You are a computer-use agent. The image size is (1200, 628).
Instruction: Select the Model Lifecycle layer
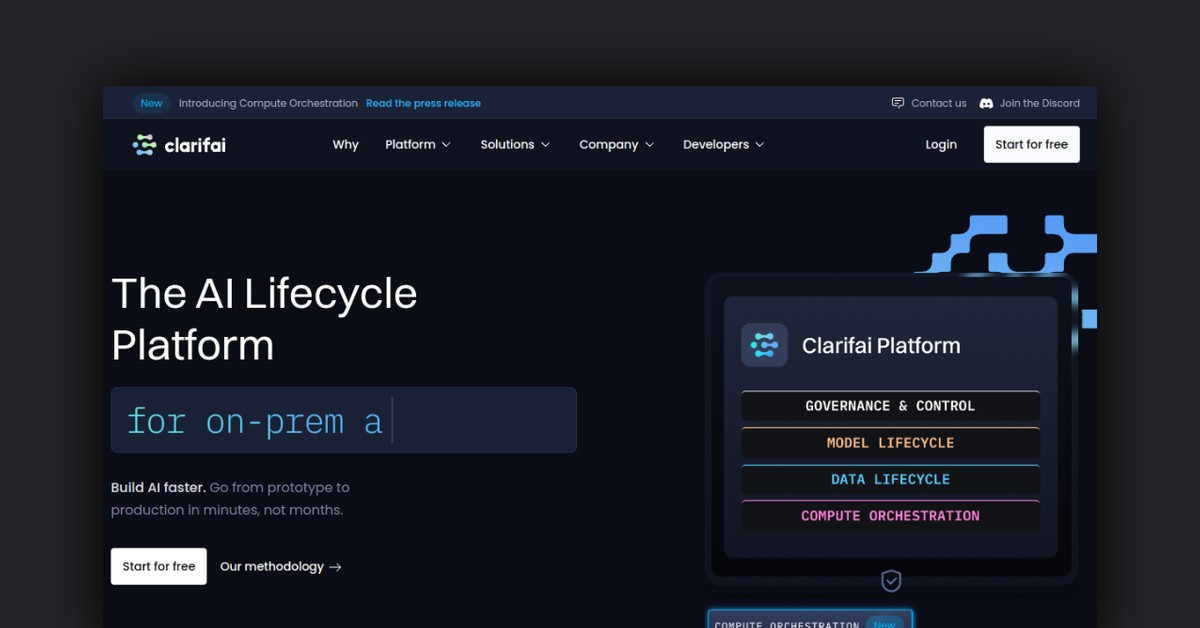click(x=890, y=443)
